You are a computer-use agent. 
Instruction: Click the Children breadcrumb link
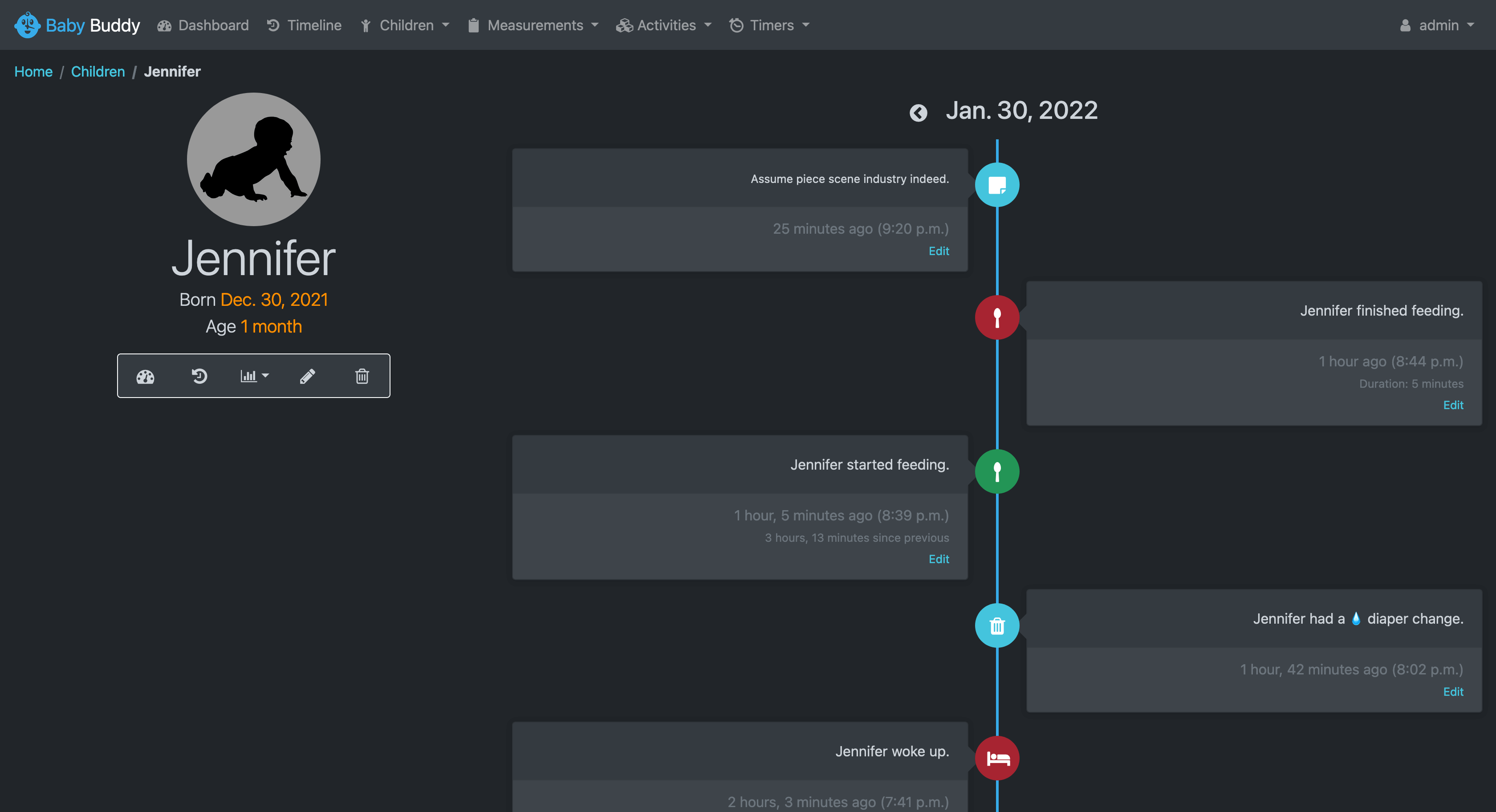click(x=98, y=71)
